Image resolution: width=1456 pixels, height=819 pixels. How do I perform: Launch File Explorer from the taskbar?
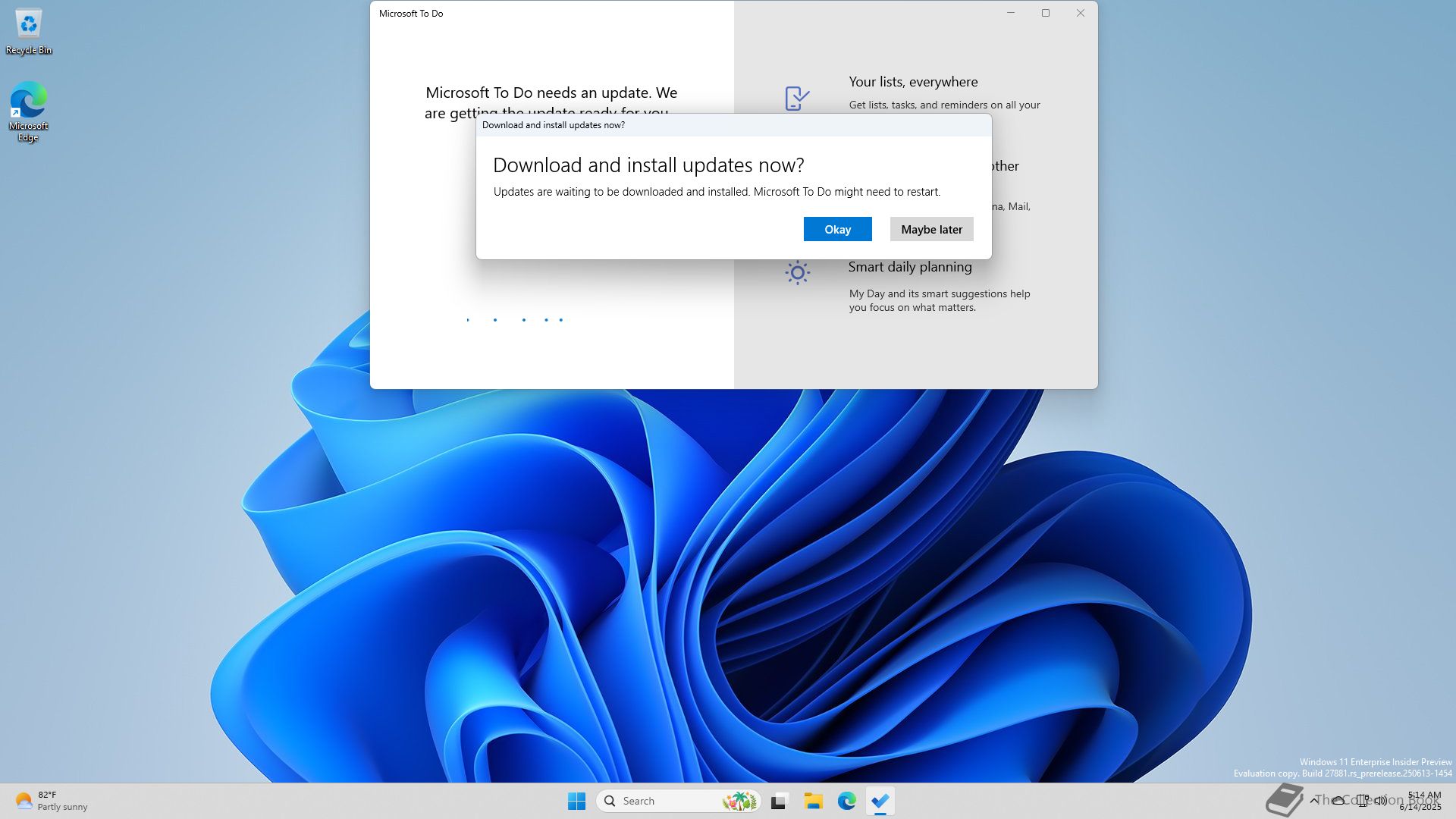tap(813, 801)
